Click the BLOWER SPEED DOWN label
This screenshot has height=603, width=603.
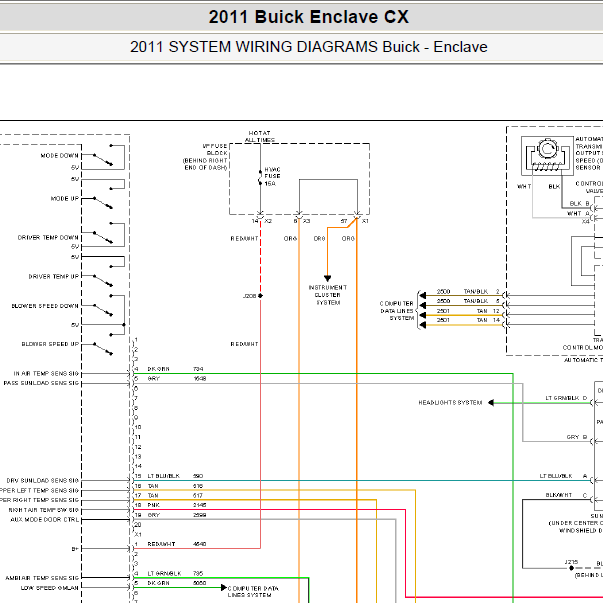[45, 306]
